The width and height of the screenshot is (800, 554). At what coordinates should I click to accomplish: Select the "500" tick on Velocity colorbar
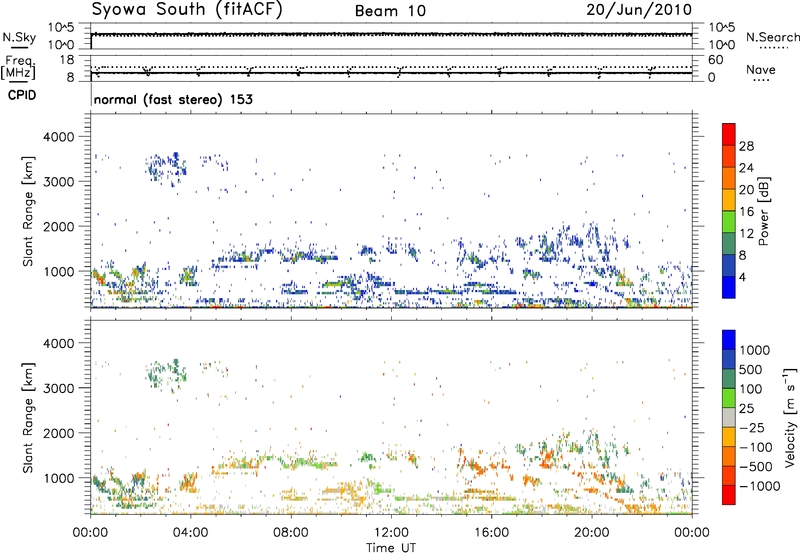pos(751,369)
